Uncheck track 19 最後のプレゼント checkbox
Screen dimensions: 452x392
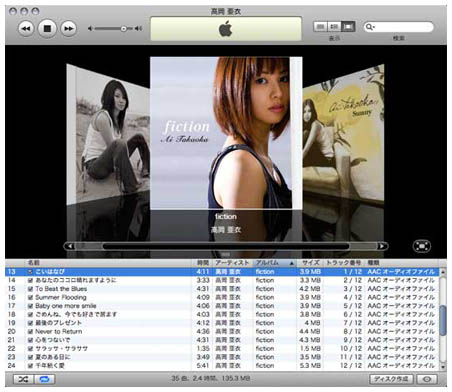[30, 323]
